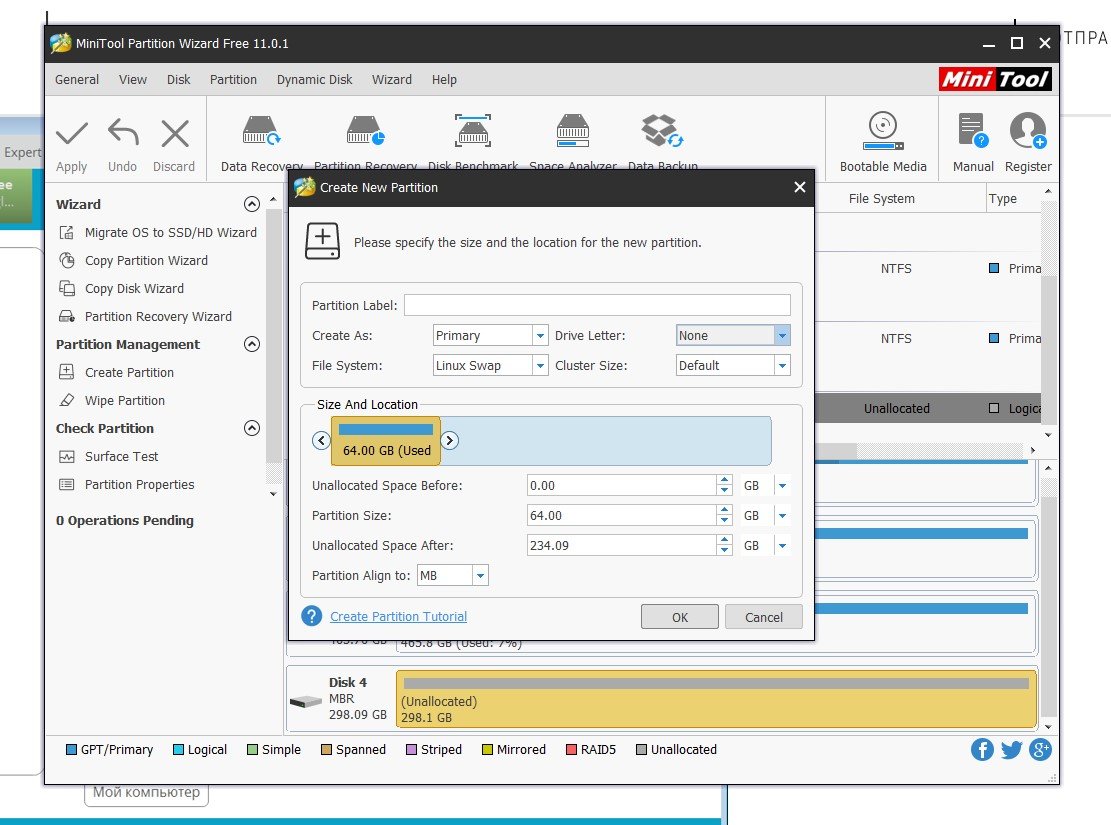The width and height of the screenshot is (1111, 825).
Task: Collapse the Check Partition section
Action: 252,428
